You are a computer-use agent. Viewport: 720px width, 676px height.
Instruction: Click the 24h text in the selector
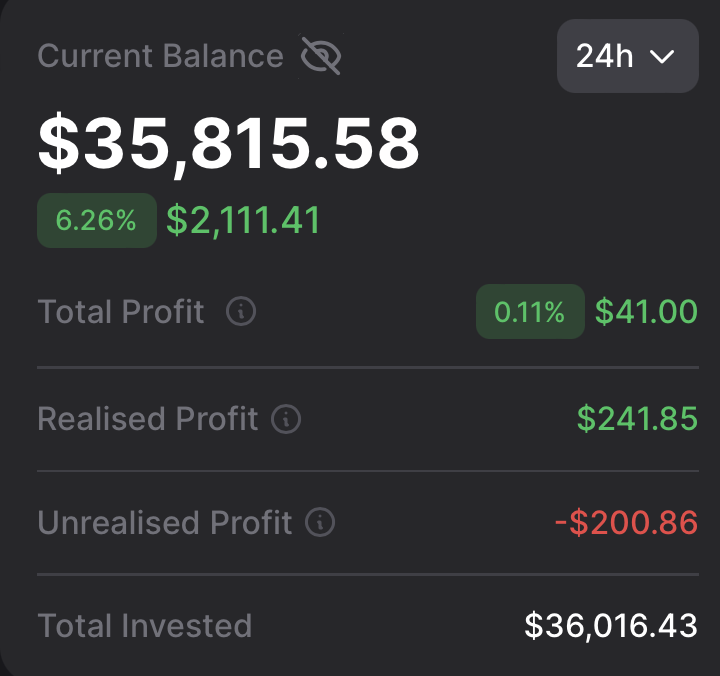coord(605,56)
